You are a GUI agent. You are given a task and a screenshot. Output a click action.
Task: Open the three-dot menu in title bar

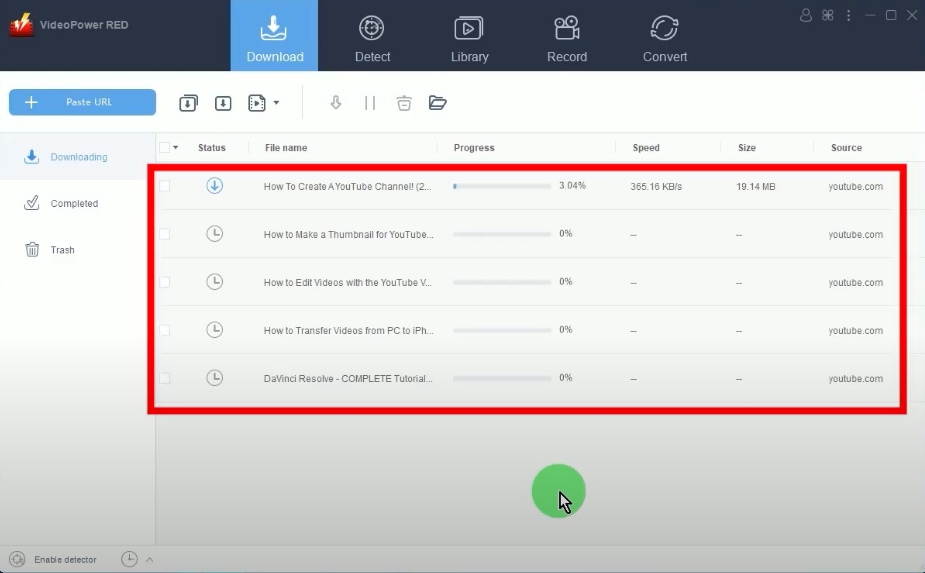(848, 15)
